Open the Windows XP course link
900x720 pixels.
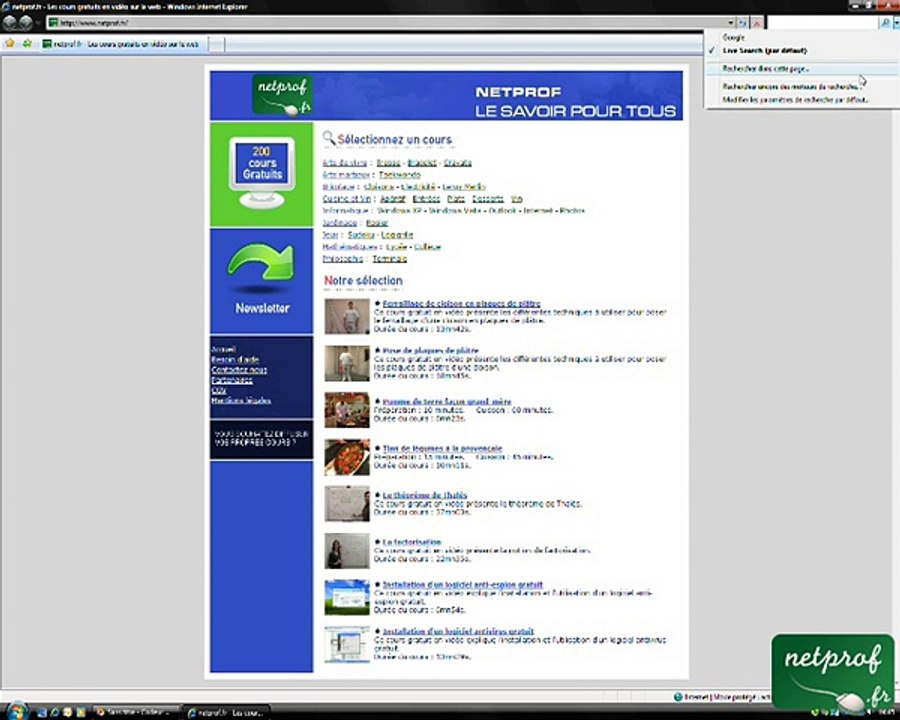click(x=399, y=211)
